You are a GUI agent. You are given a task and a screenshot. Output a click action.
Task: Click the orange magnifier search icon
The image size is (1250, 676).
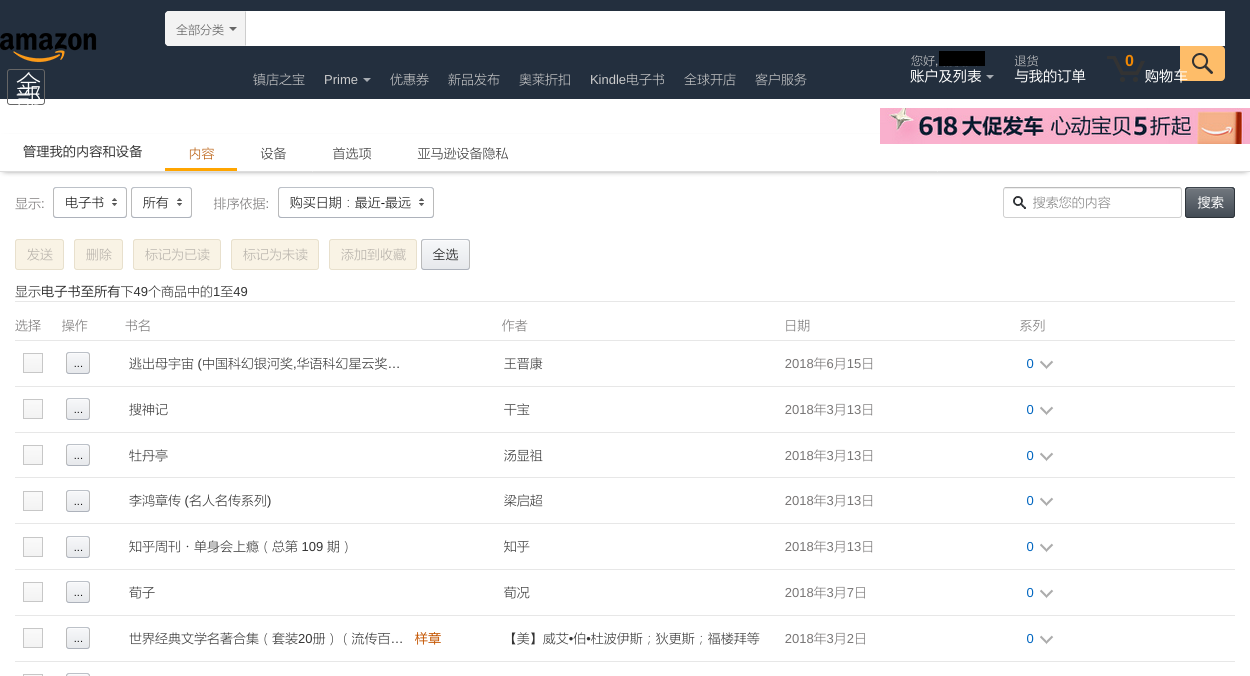1202,64
